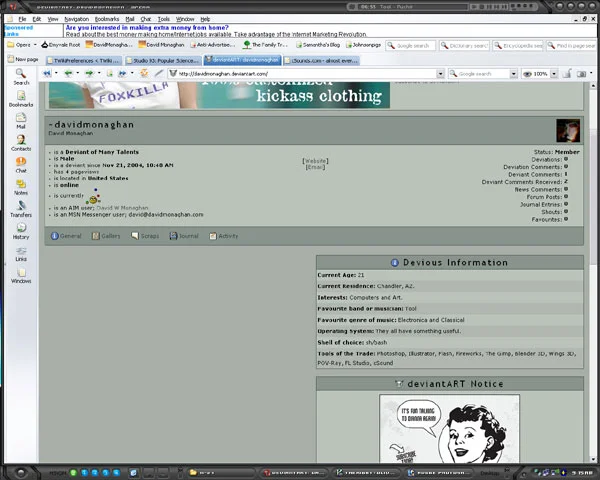The width and height of the screenshot is (600, 480).
Task: Open the Links panel in the sidebar
Action: coord(21,253)
